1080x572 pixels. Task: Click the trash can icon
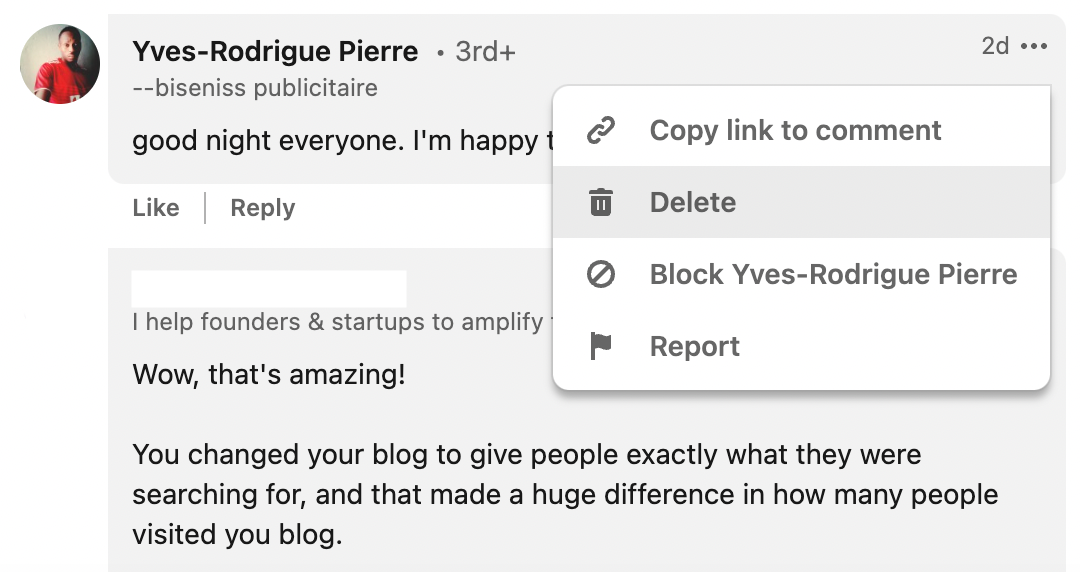pyautogui.click(x=600, y=202)
